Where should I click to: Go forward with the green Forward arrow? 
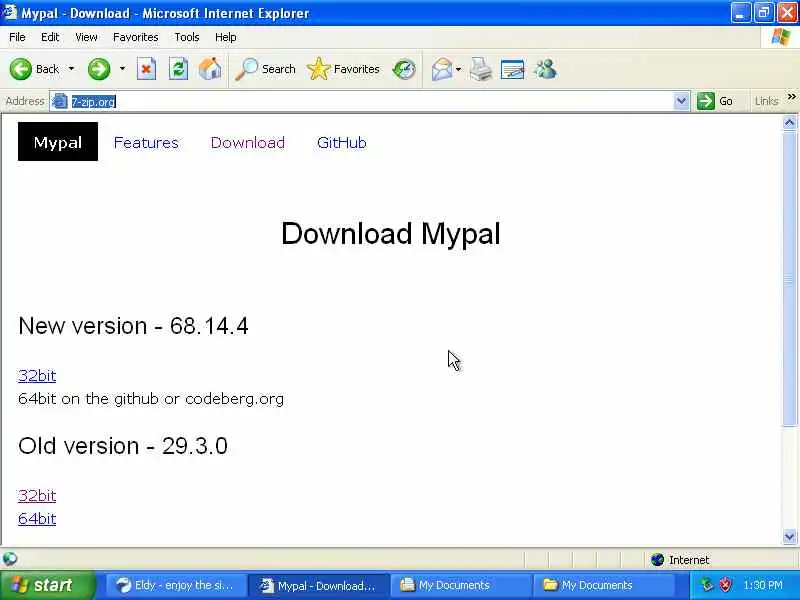click(x=99, y=69)
